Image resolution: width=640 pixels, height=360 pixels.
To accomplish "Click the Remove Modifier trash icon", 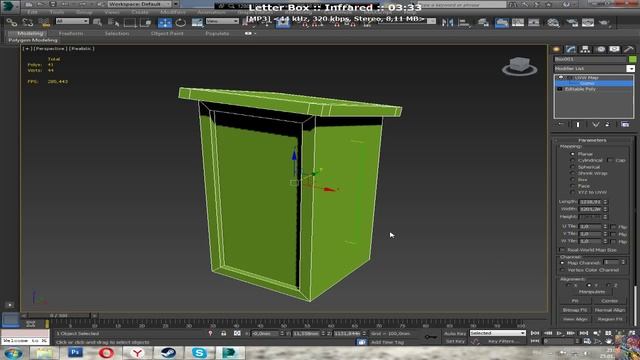I will point(607,124).
